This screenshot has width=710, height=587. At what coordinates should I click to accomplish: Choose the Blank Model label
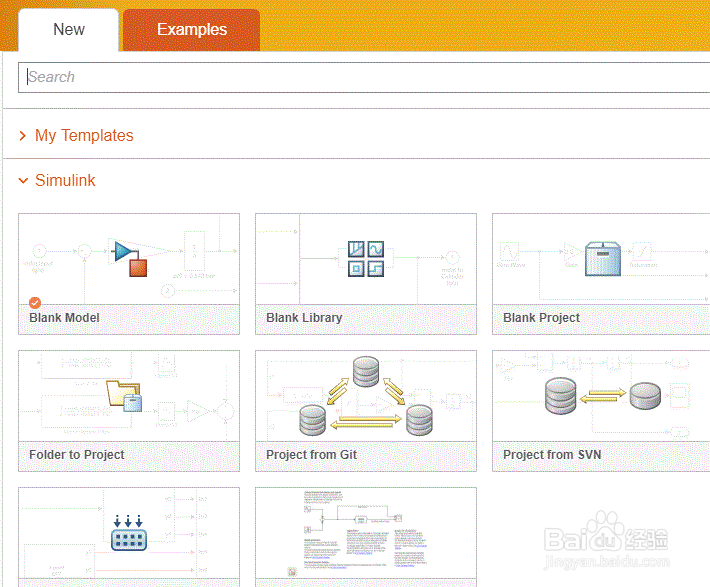[x=64, y=318]
